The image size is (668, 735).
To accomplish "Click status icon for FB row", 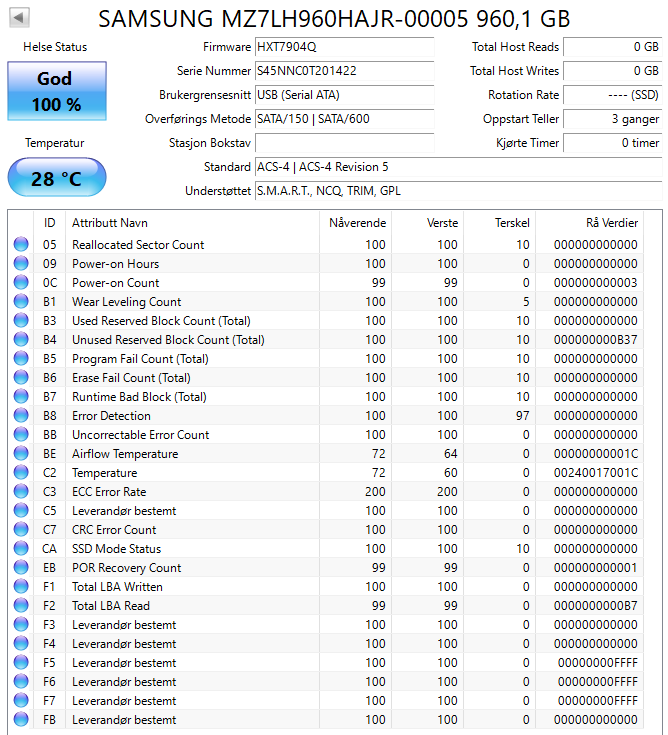I will coord(21,720).
